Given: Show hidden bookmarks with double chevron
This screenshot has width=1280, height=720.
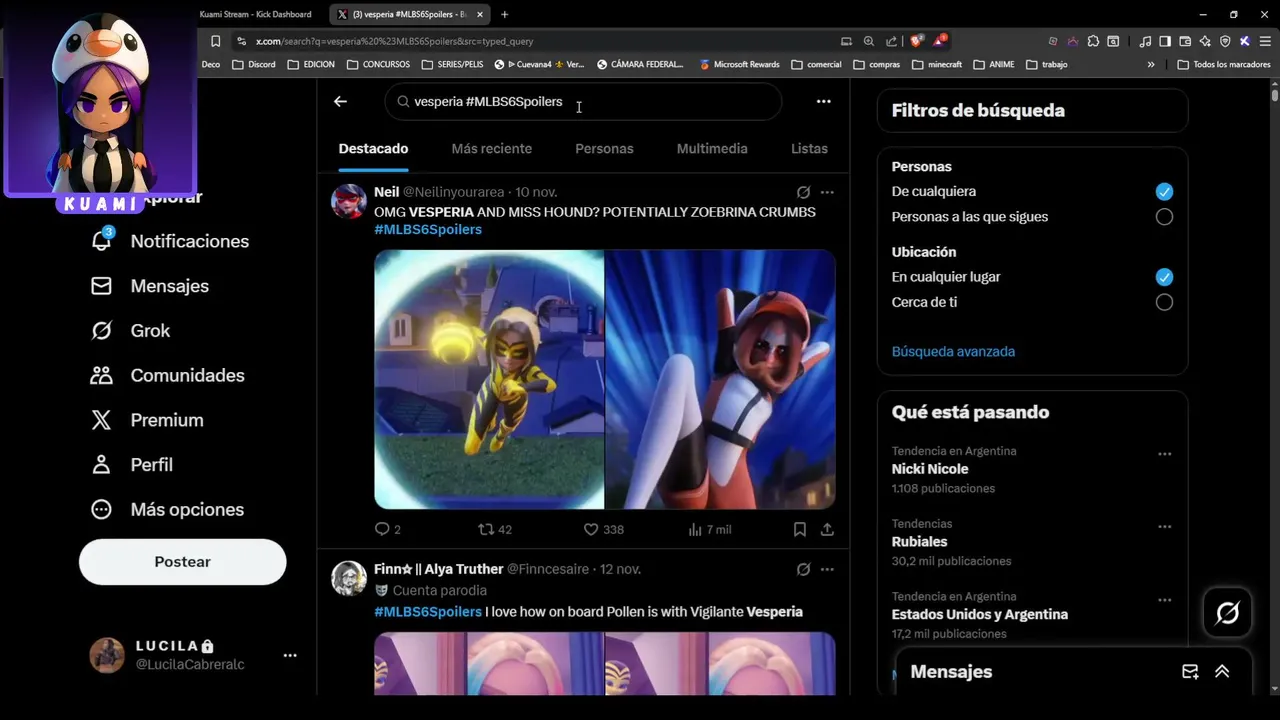Looking at the screenshot, I should coord(1151,64).
